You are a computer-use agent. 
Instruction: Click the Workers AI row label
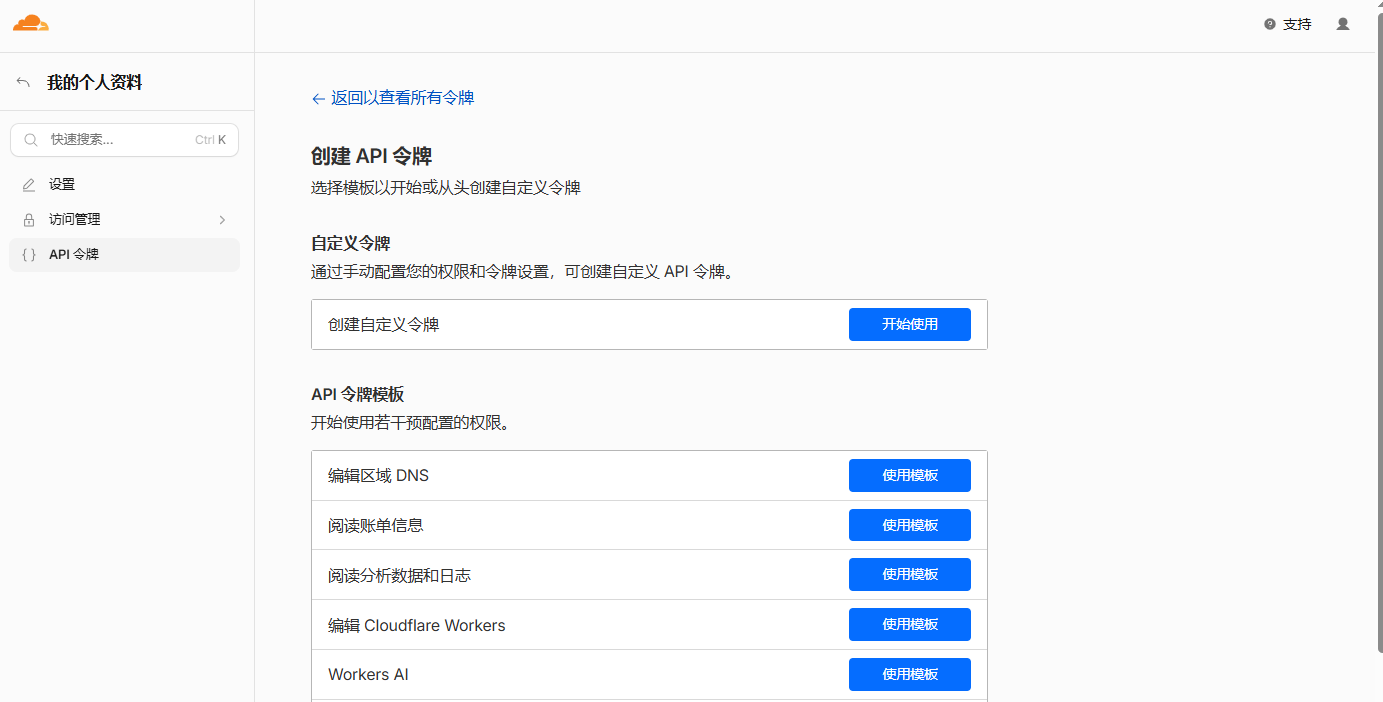coord(368,675)
